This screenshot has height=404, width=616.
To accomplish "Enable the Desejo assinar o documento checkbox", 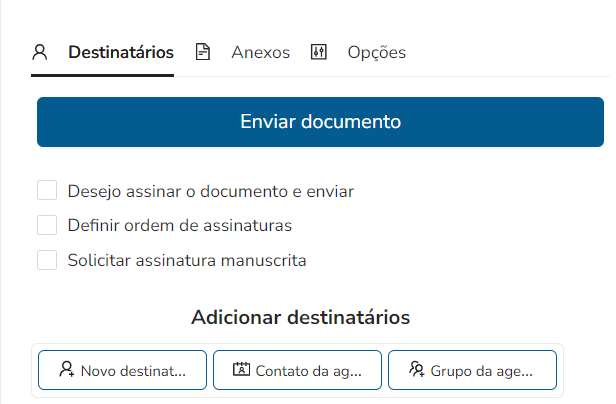I will coord(47,190).
